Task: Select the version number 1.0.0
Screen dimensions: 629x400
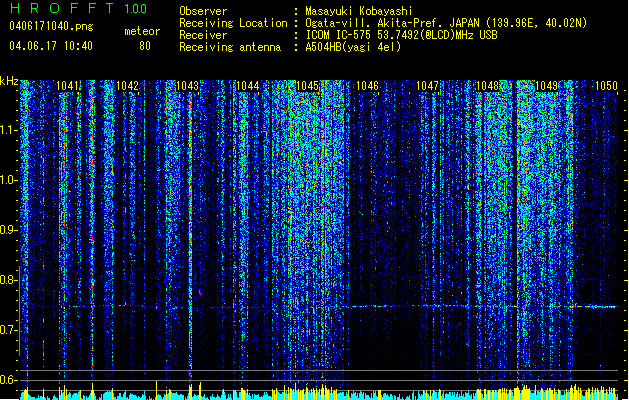Action: coord(136,8)
